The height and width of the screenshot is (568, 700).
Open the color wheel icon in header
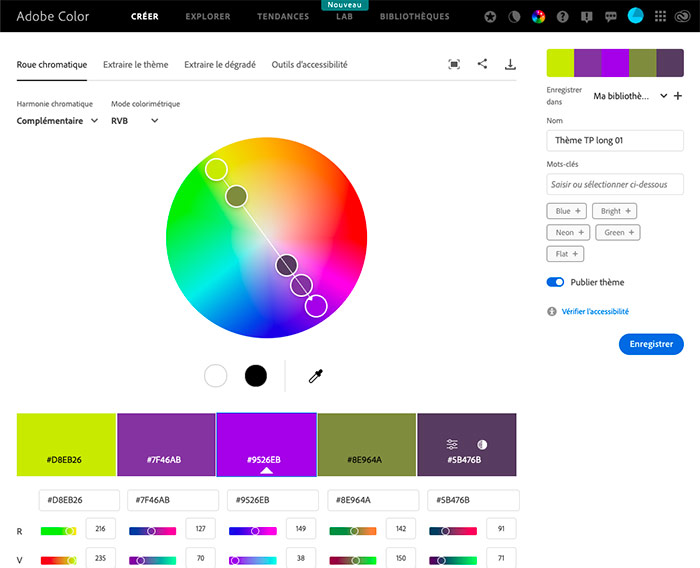pos(538,16)
